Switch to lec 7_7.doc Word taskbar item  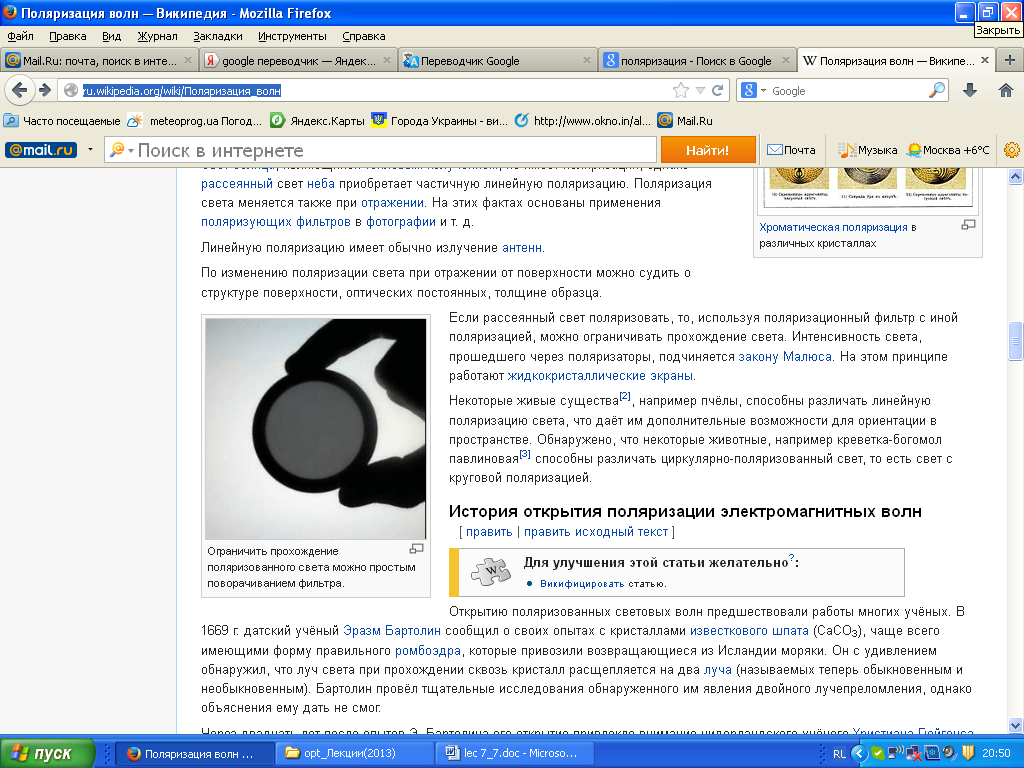click(514, 754)
